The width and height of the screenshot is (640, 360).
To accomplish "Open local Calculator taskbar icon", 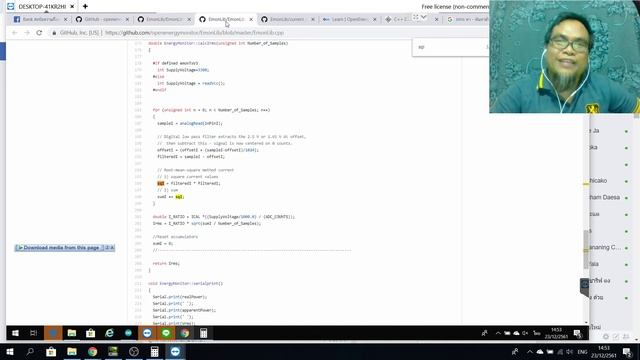I will 154,351.
